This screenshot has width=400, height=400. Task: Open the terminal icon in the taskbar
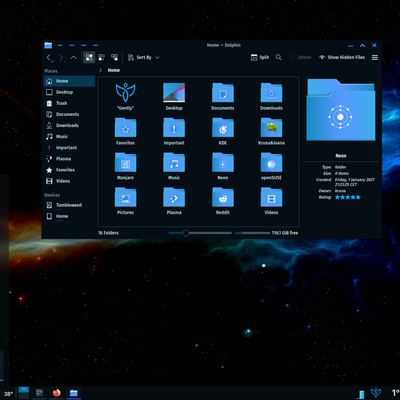pyautogui.click(x=40, y=393)
